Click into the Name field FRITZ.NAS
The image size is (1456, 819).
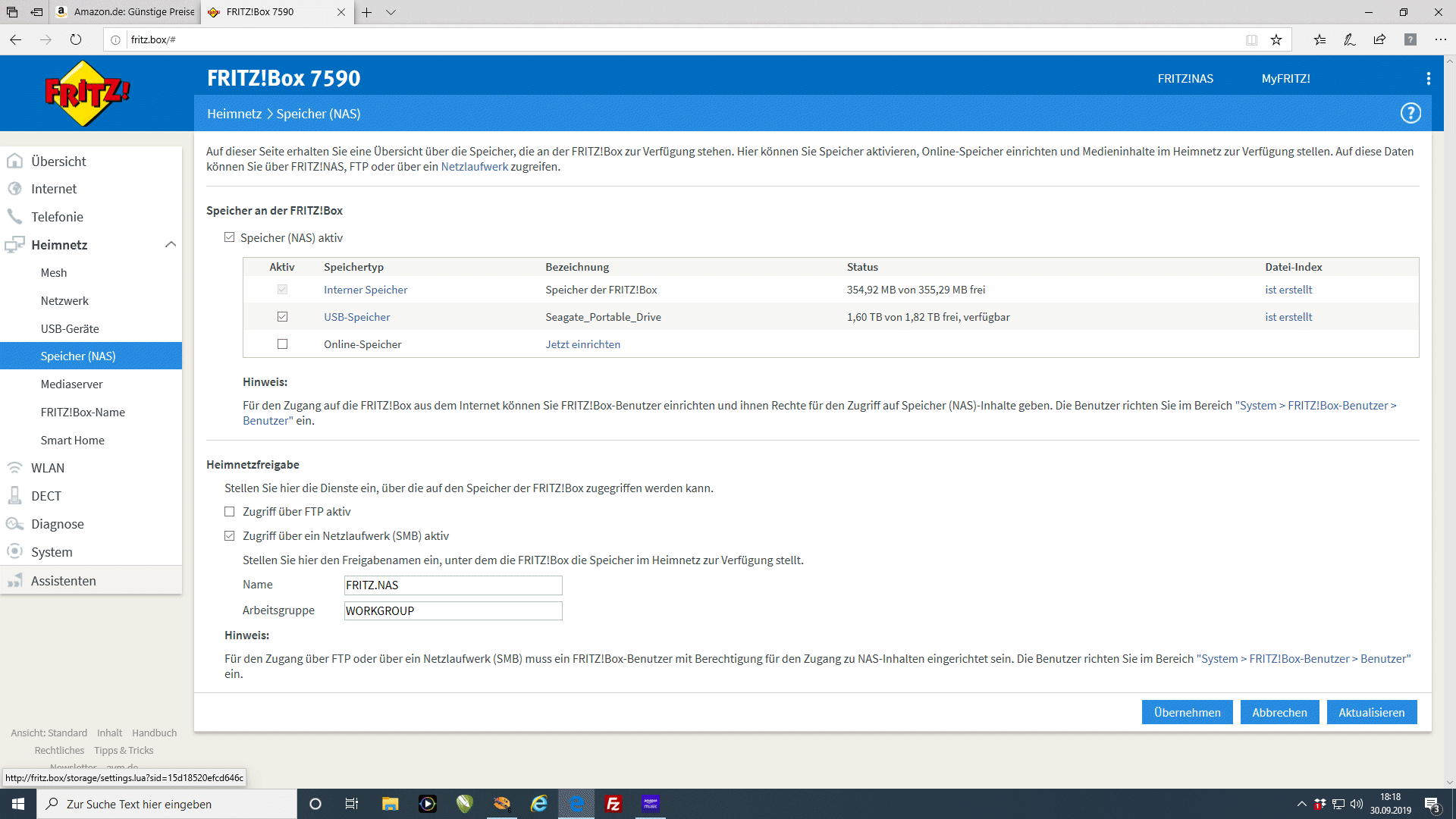tap(453, 585)
